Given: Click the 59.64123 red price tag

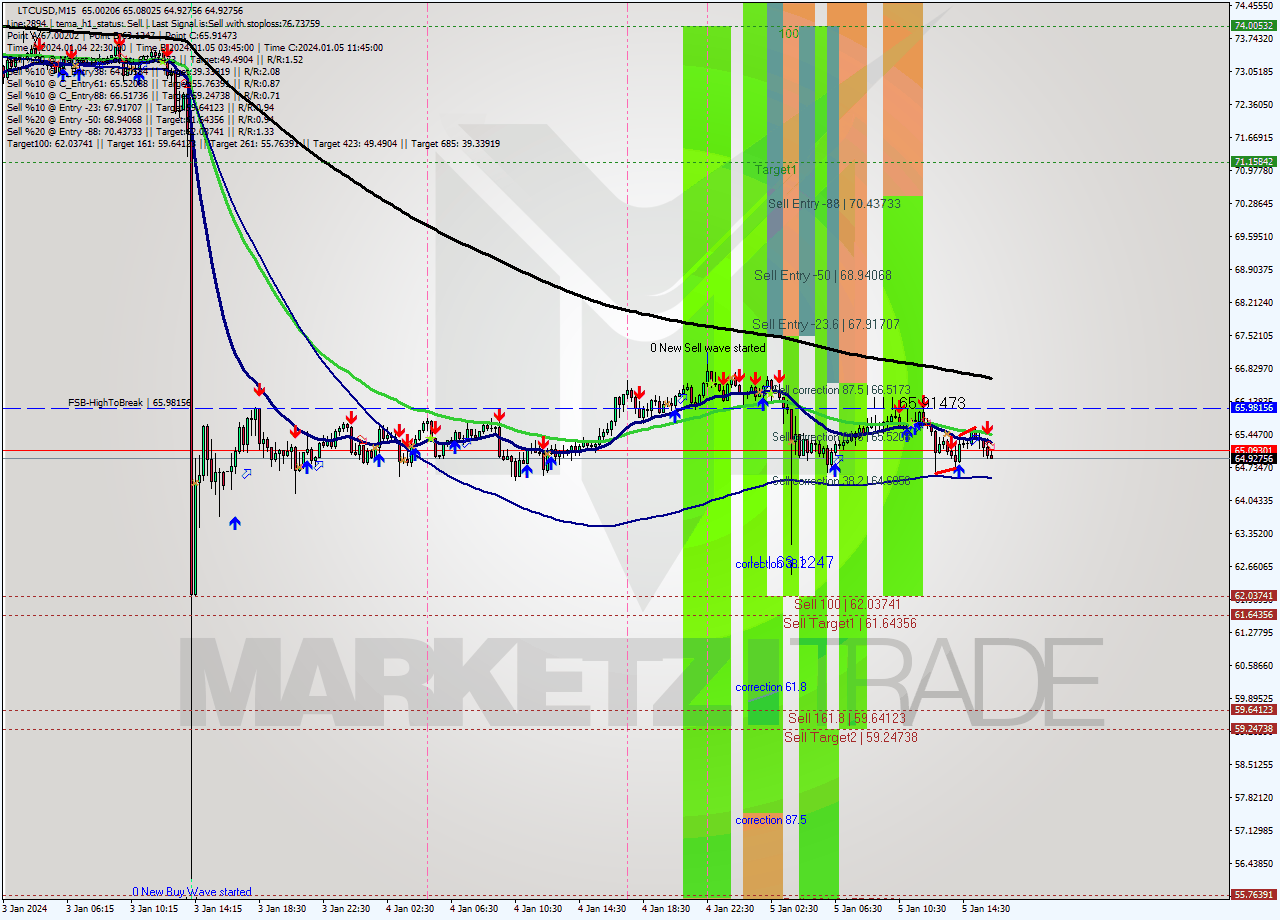Looking at the screenshot, I should tap(1254, 710).
